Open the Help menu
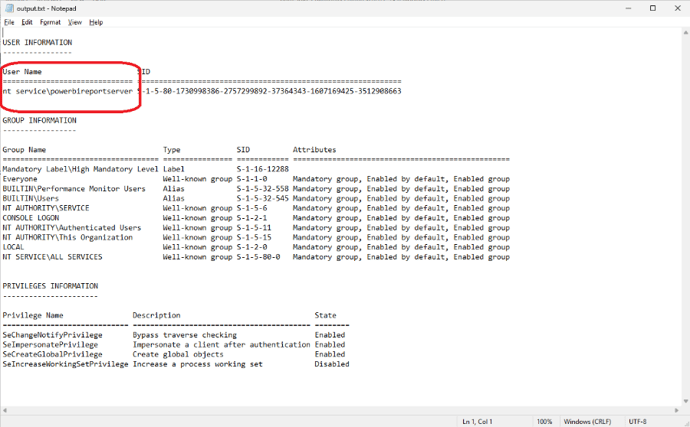Screen dimensions: 690x427 point(96,22)
